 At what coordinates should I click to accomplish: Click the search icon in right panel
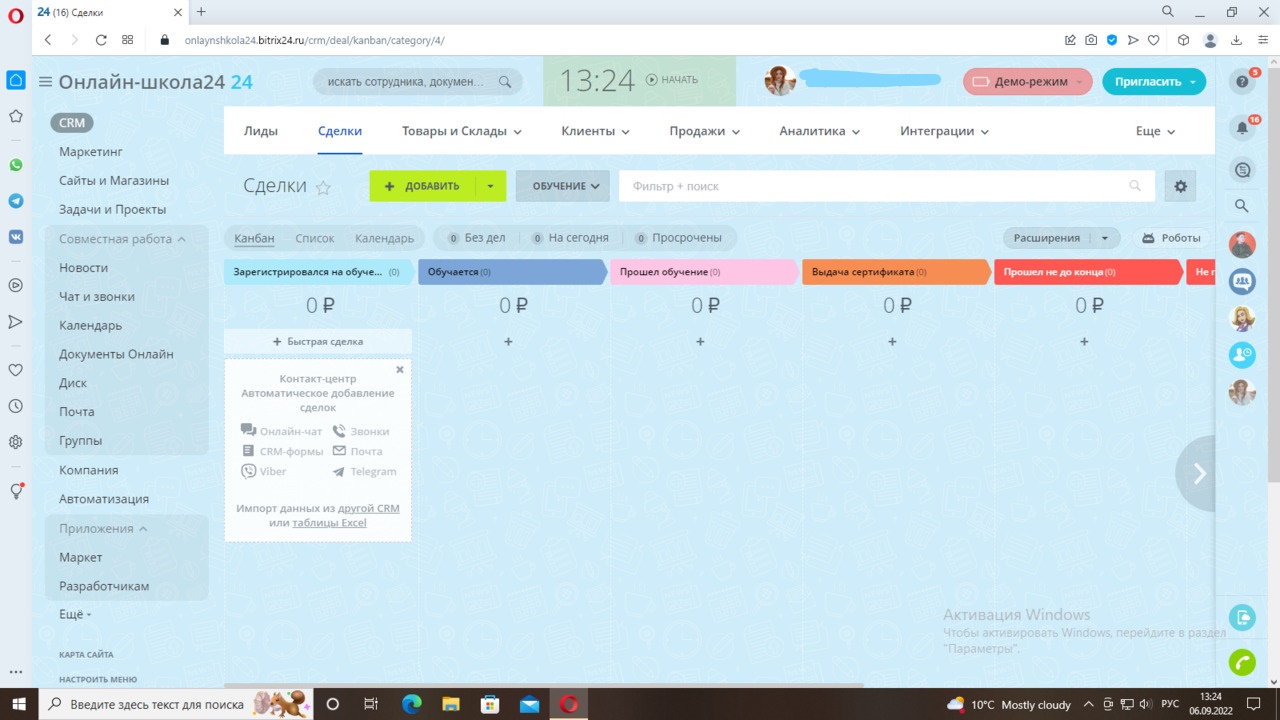tap(1242, 206)
